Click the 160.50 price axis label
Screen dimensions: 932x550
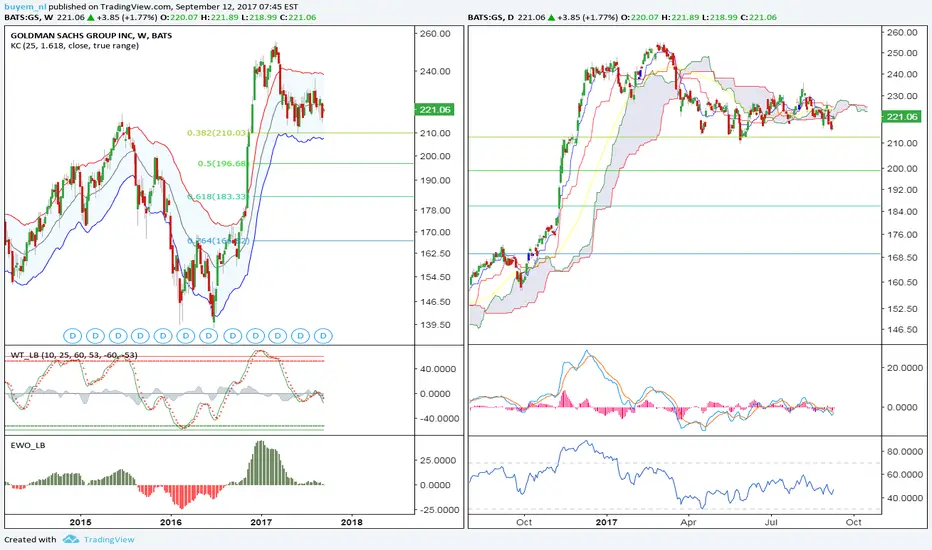(902, 282)
